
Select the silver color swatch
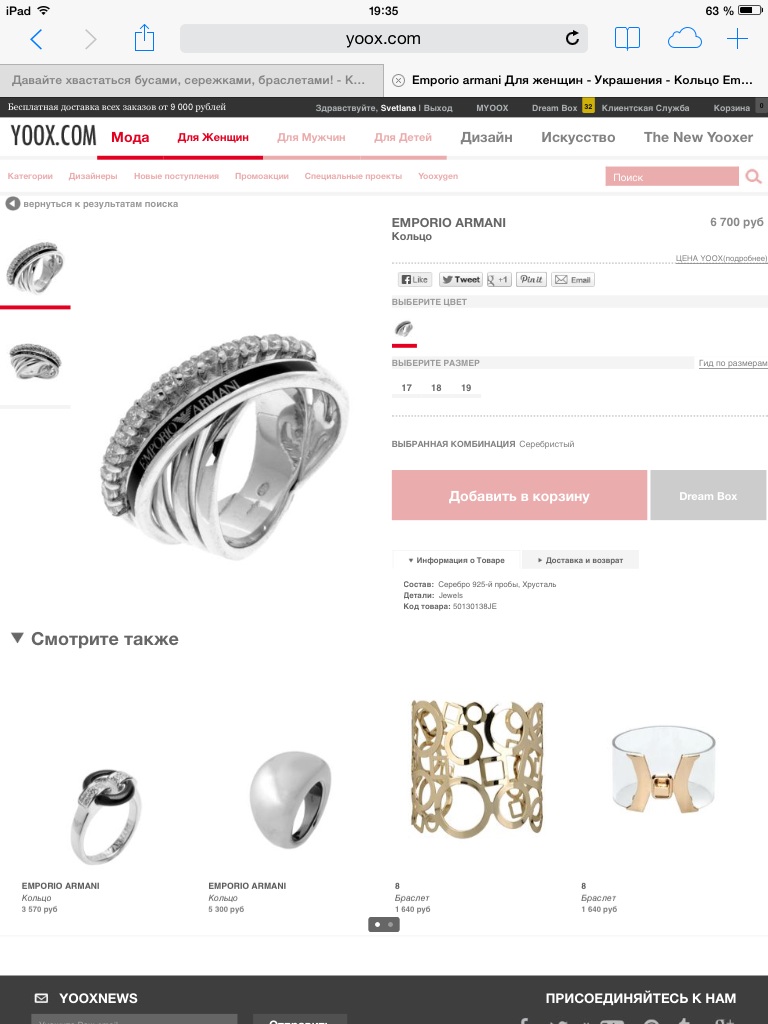[404, 328]
